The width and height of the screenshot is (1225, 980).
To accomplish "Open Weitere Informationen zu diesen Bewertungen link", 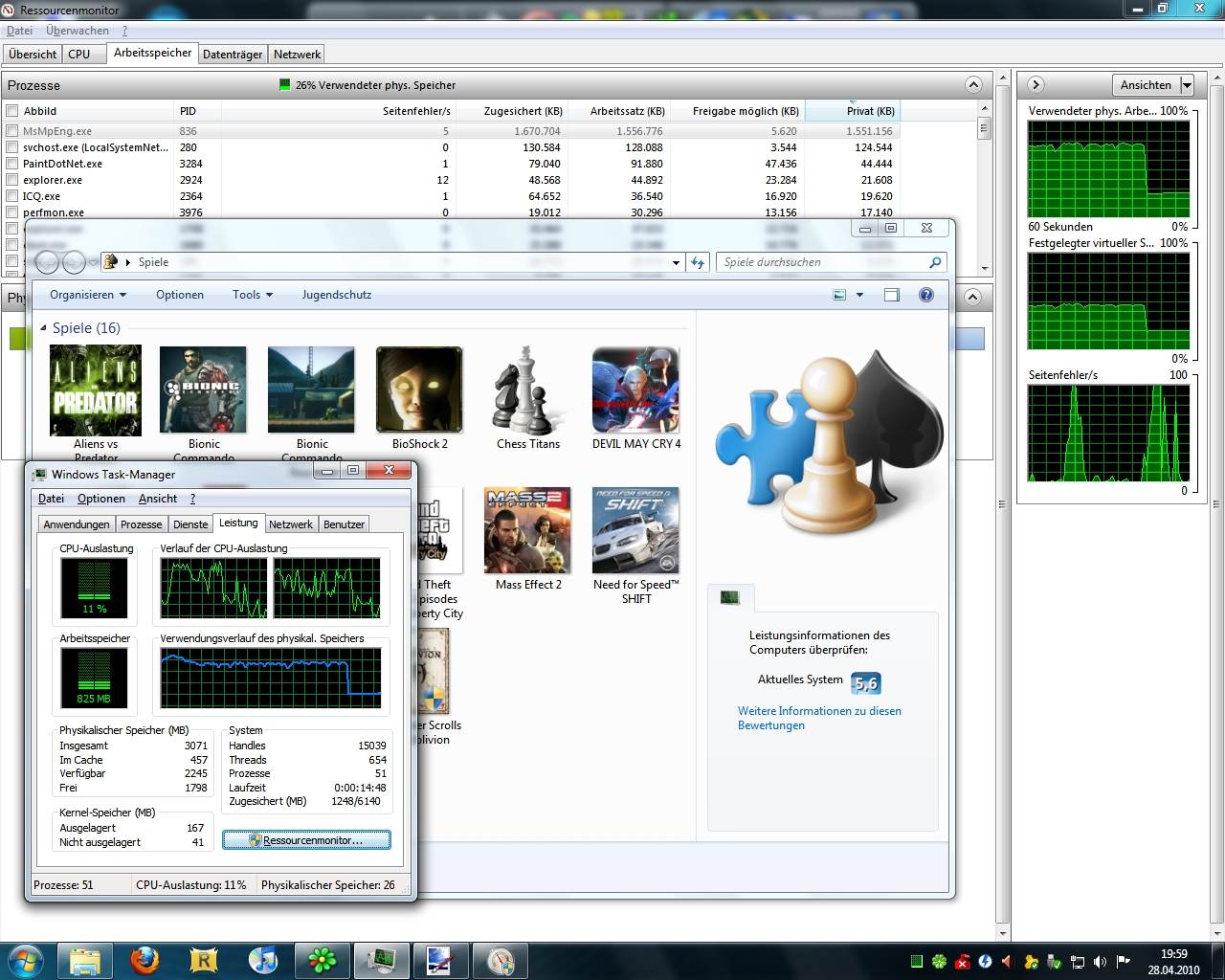I will pyautogui.click(x=819, y=718).
